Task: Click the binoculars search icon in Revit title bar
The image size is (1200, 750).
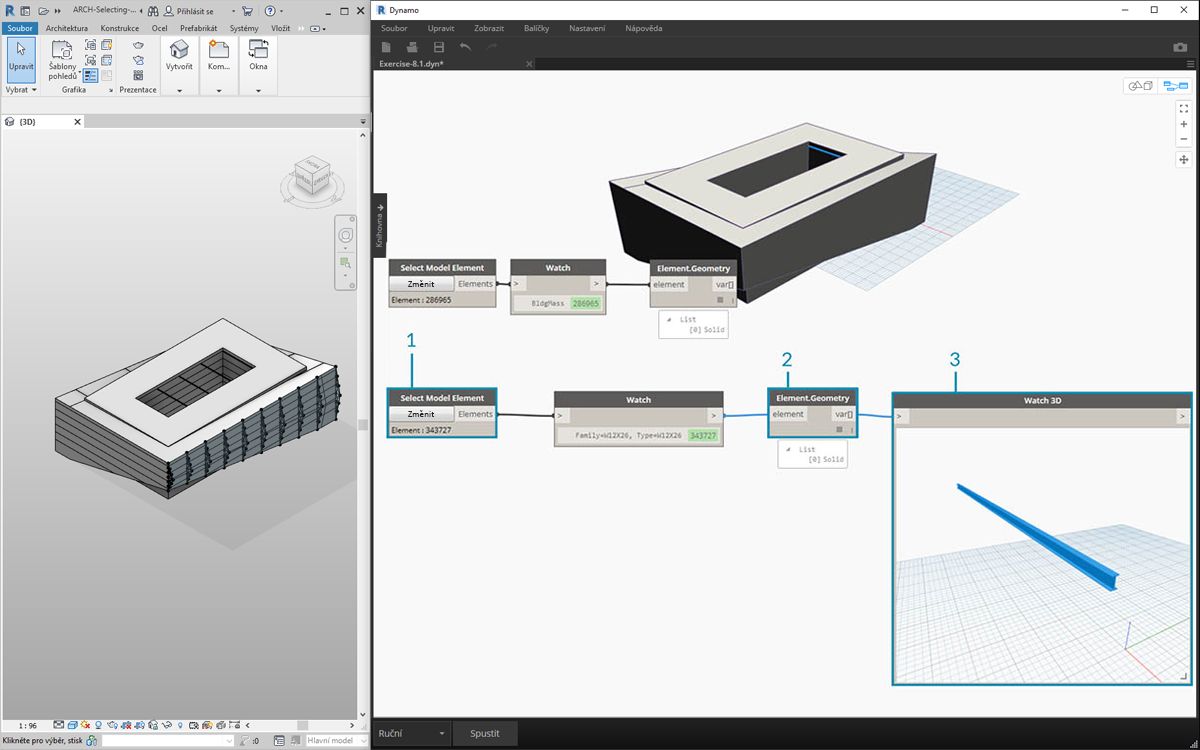Action: pos(153,11)
